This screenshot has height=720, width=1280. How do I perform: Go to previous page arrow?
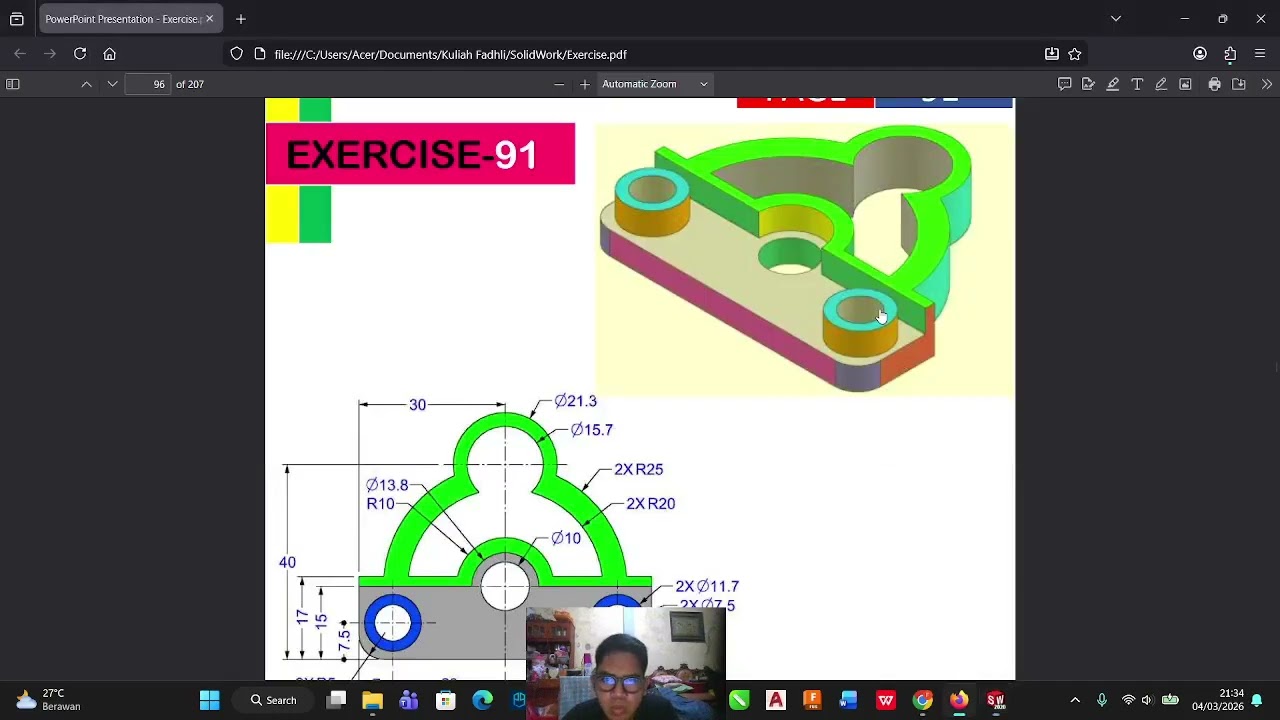[x=87, y=84]
